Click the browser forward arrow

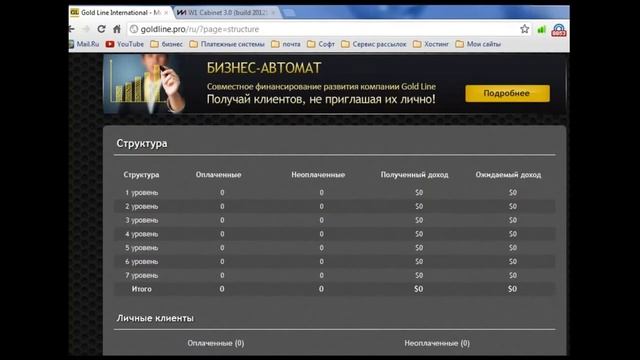click(86, 29)
